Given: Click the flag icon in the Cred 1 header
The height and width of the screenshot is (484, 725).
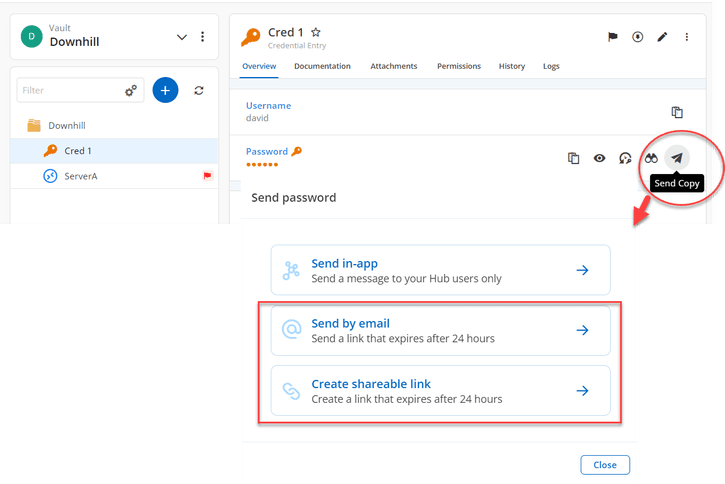Looking at the screenshot, I should [613, 37].
